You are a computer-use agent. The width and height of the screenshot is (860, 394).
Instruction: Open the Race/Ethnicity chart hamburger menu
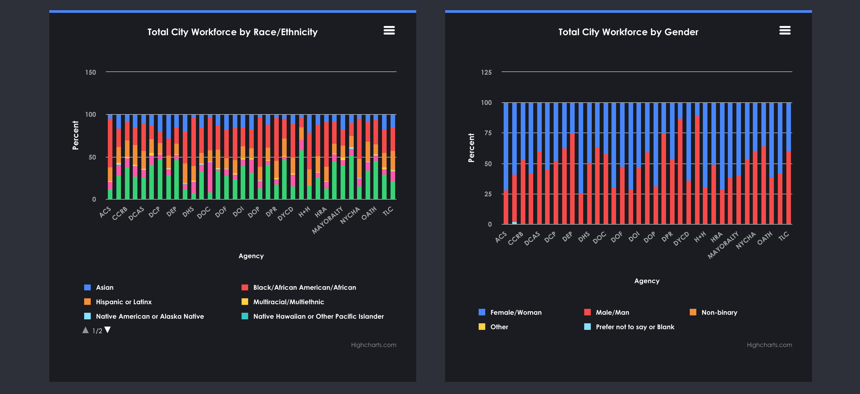389,30
